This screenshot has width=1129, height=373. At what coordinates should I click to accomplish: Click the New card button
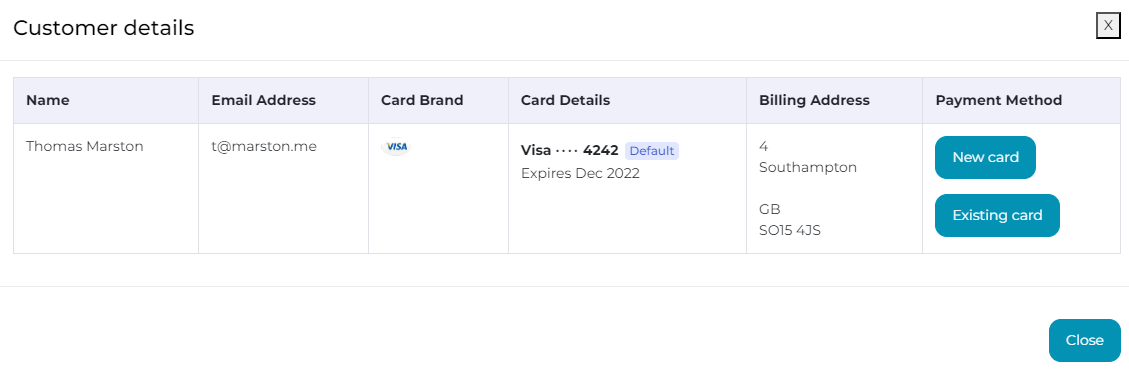(985, 157)
